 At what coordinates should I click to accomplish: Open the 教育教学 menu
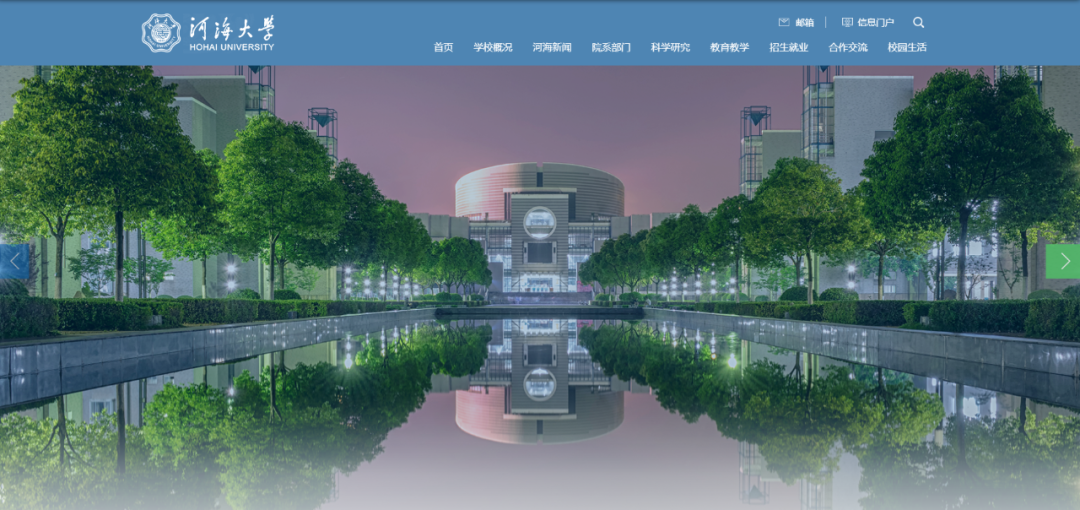[729, 48]
